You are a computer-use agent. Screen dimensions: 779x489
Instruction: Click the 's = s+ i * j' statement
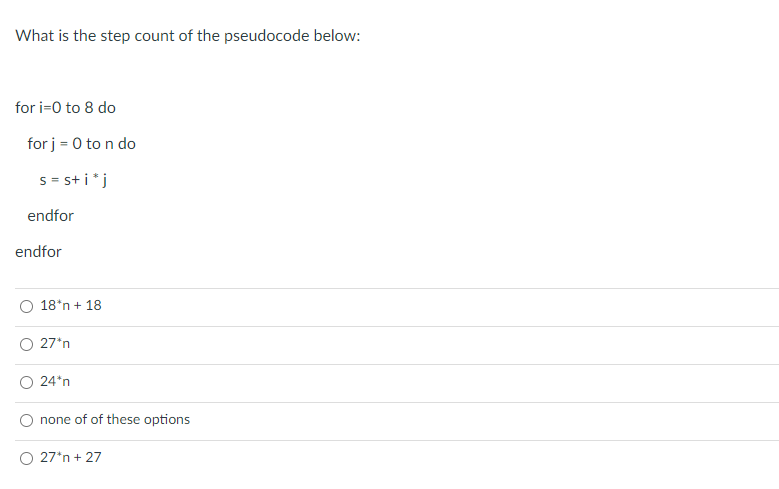pyautogui.click(x=74, y=180)
